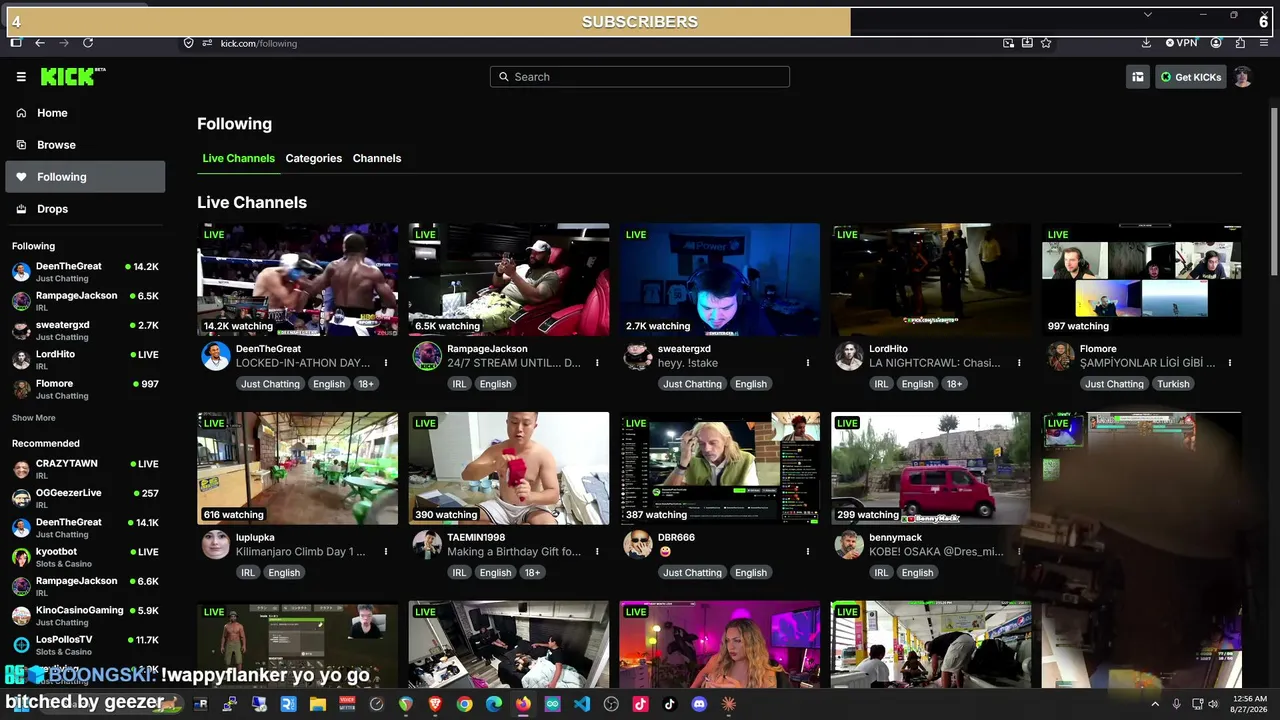Open LosPollosTV in Recommended list
The image size is (1280, 720).
[85, 645]
